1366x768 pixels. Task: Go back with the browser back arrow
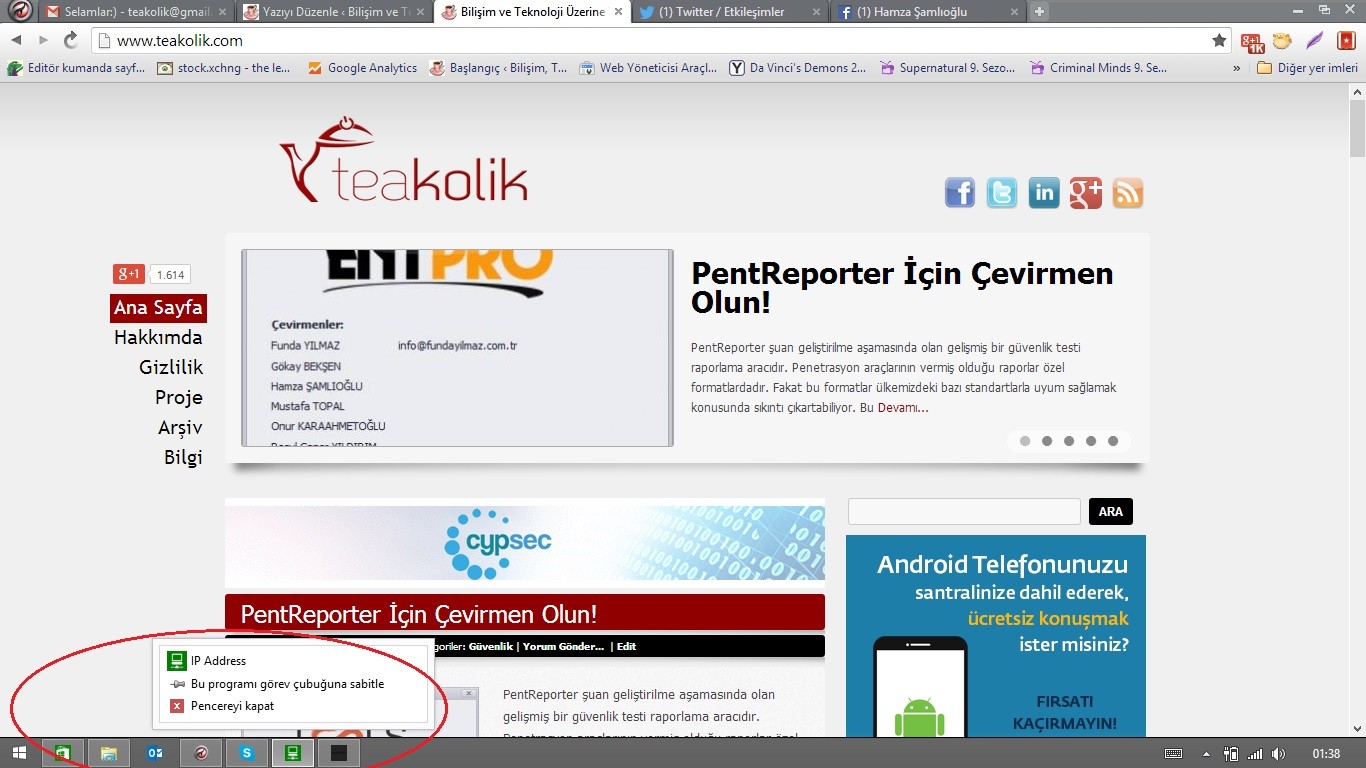(16, 40)
